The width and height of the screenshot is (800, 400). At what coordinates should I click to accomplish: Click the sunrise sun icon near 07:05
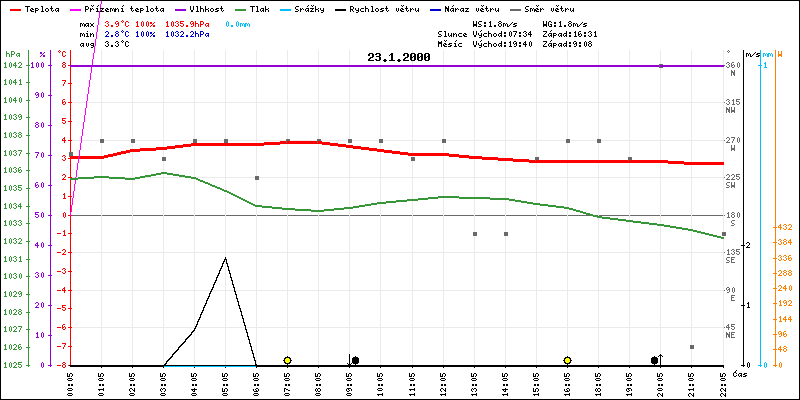[287, 360]
